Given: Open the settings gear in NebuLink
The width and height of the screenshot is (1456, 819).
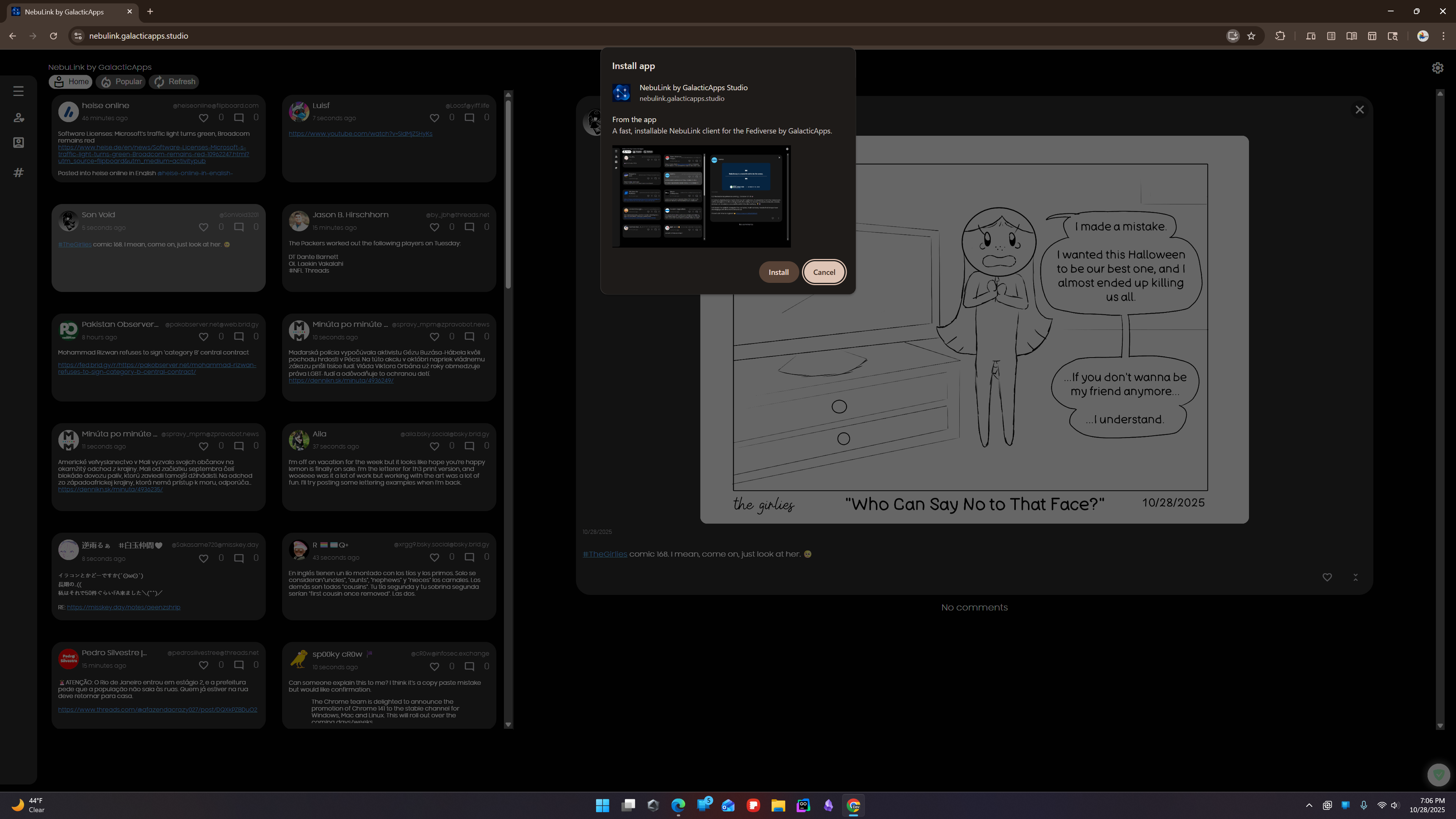Looking at the screenshot, I should click(1437, 68).
